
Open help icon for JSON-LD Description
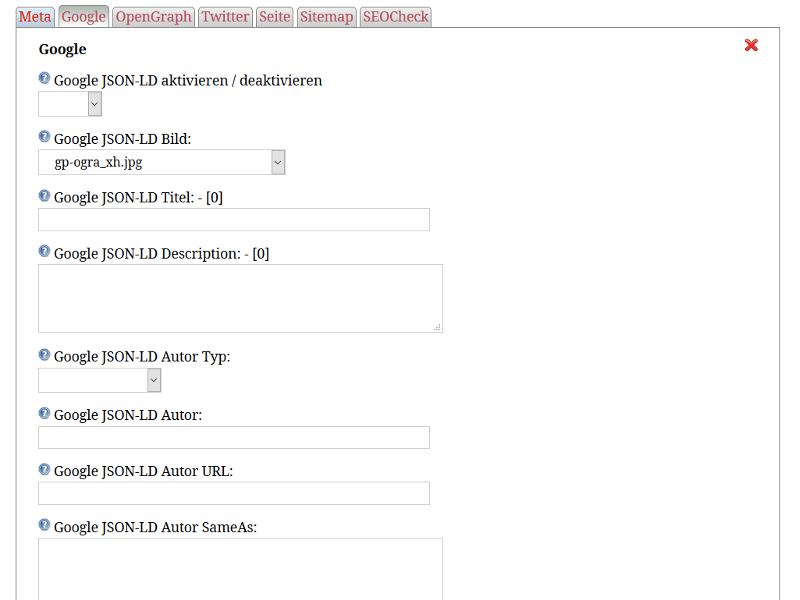tap(44, 251)
